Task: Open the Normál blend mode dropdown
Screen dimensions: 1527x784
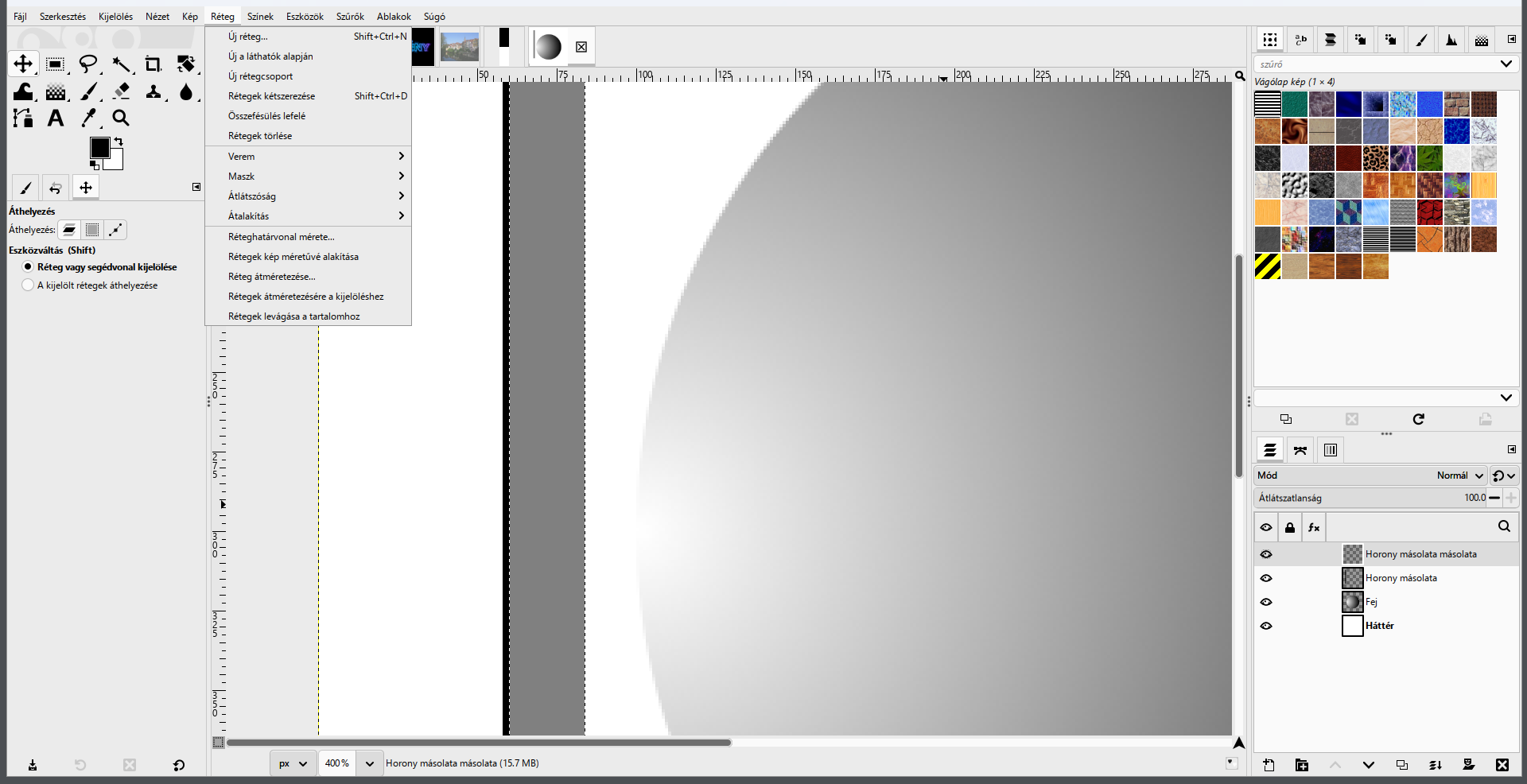Action: click(1460, 475)
